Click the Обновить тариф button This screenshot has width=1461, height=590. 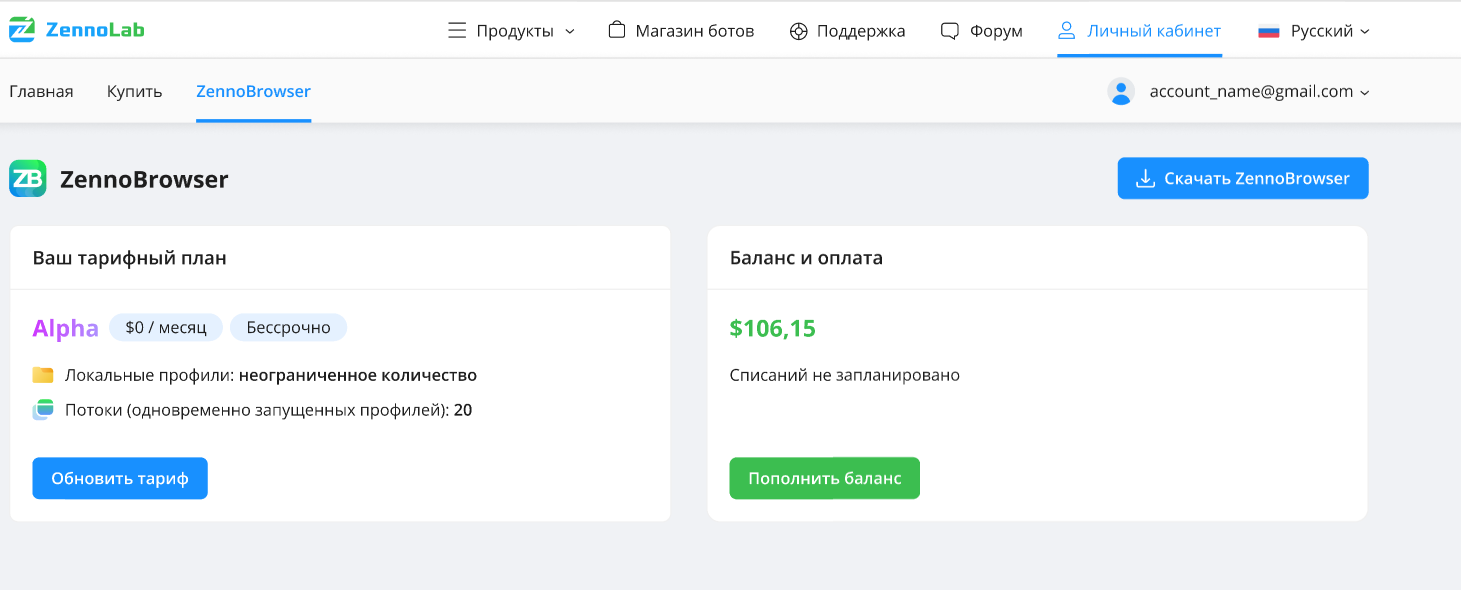(120, 478)
